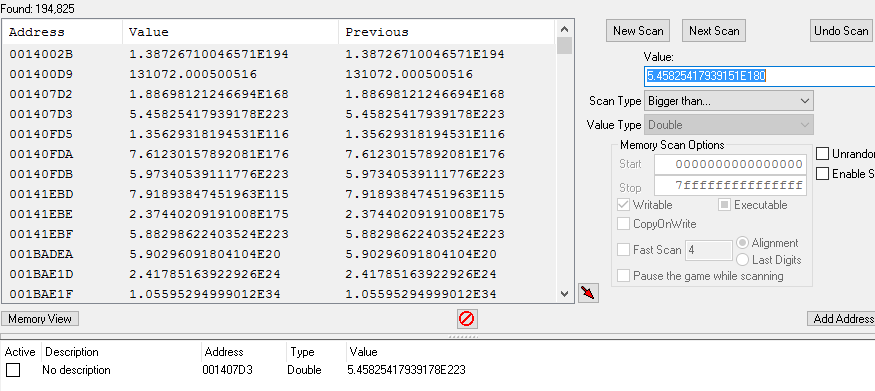875x391 pixels.
Task: Select result row address 00141EBE
Action: [41, 214]
